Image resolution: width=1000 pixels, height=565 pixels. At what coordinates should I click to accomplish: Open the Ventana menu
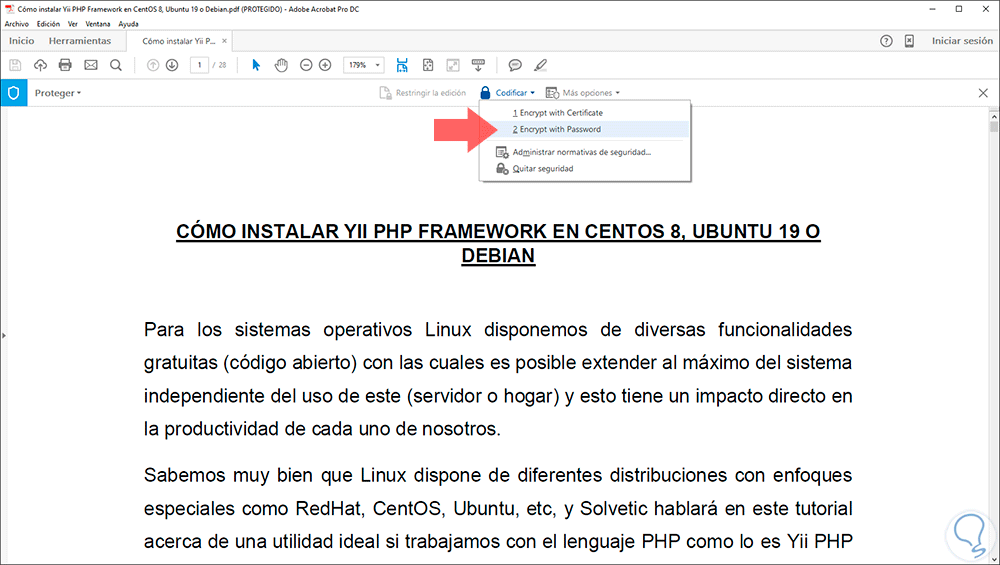pyautogui.click(x=98, y=24)
